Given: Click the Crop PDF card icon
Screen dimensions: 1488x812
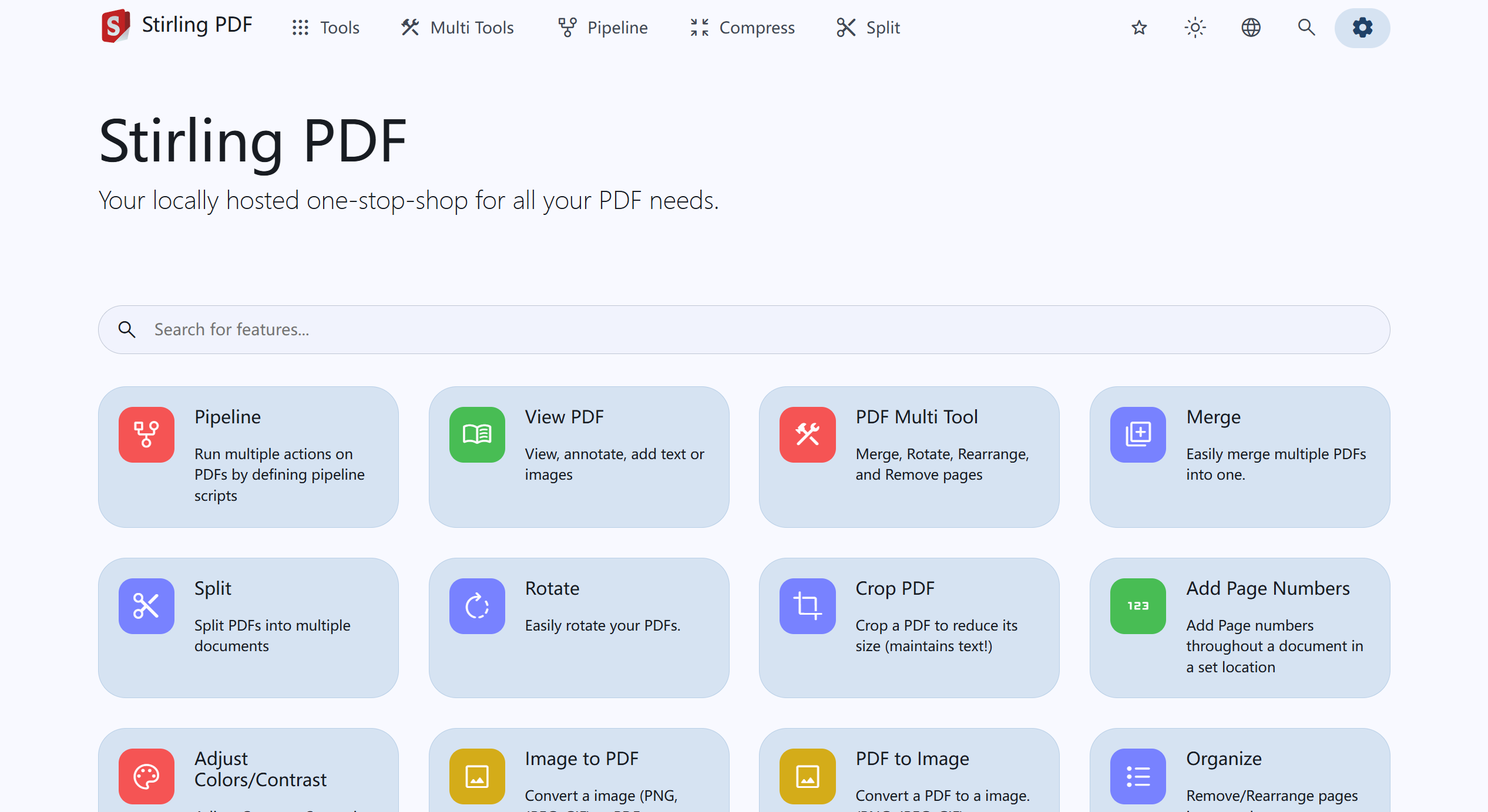Looking at the screenshot, I should pyautogui.click(x=808, y=606).
